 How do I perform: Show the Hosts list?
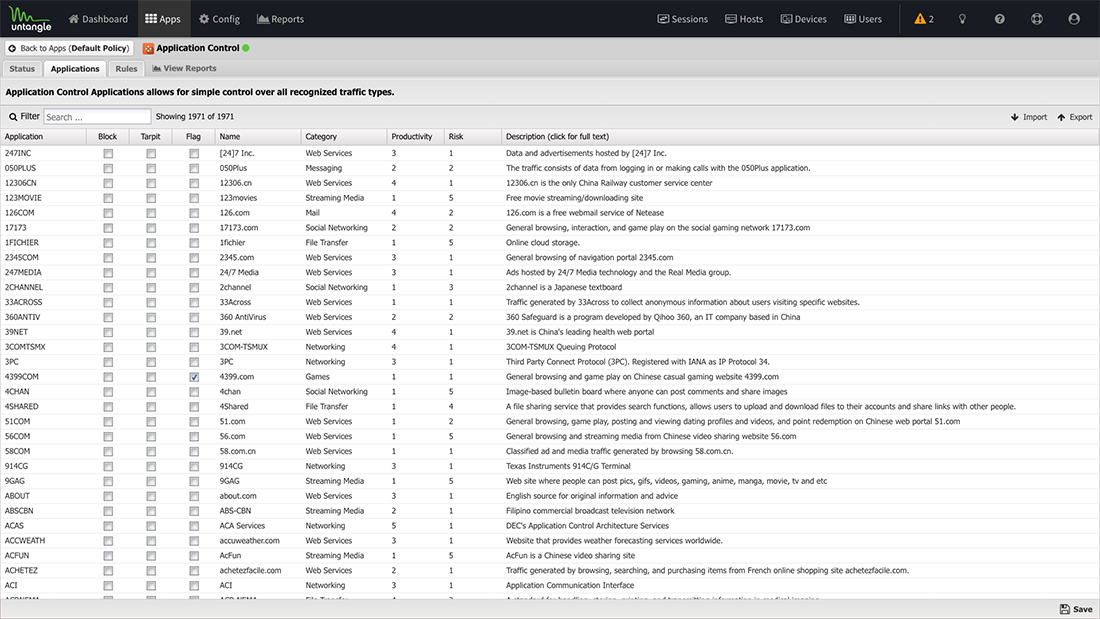coord(744,19)
